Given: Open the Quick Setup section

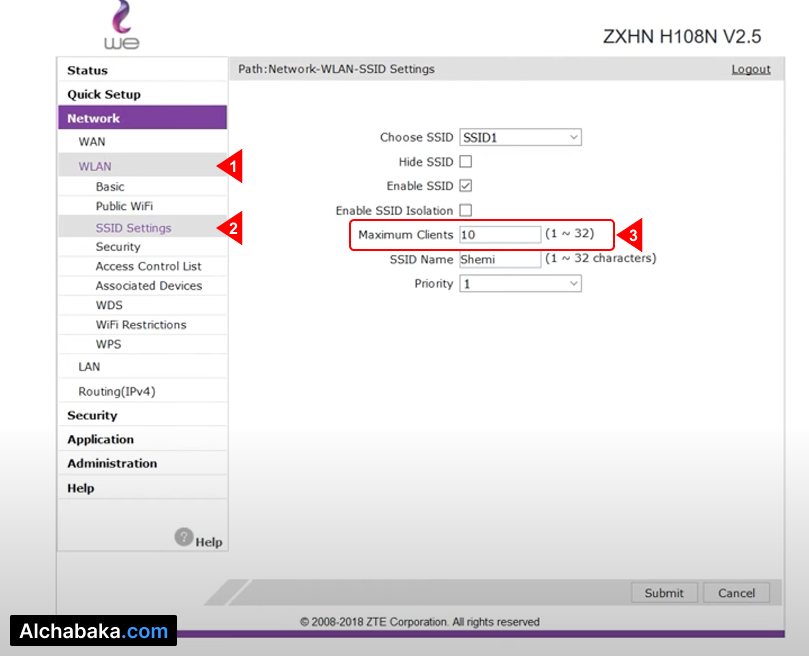Looking at the screenshot, I should (104, 94).
